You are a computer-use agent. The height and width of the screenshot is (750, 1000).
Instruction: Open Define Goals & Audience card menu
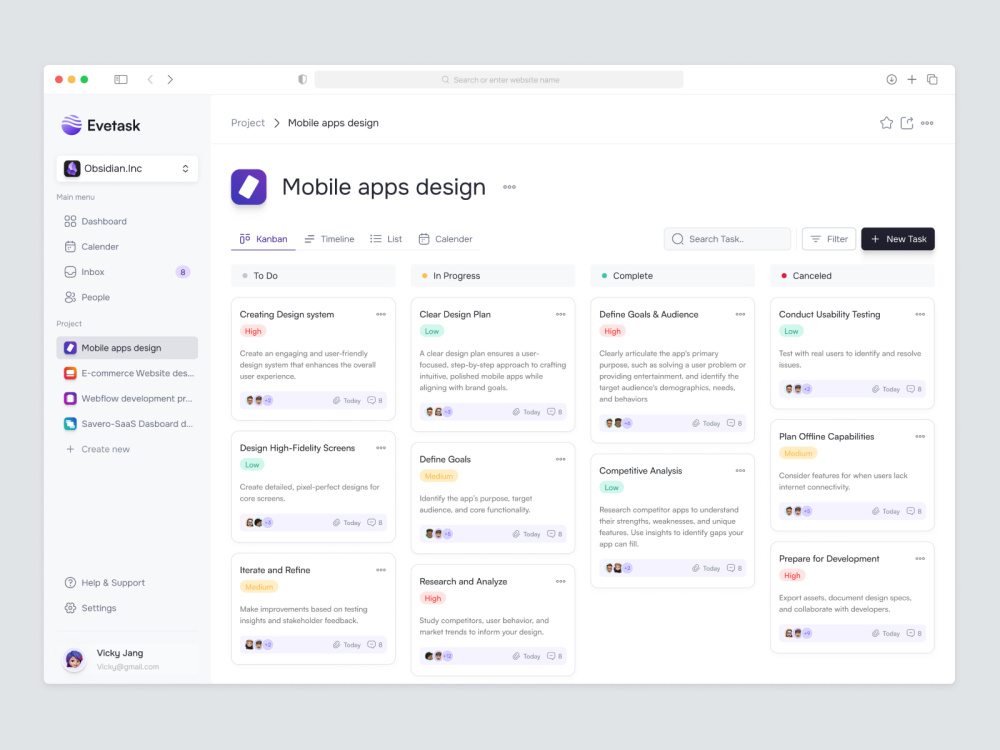tap(740, 314)
